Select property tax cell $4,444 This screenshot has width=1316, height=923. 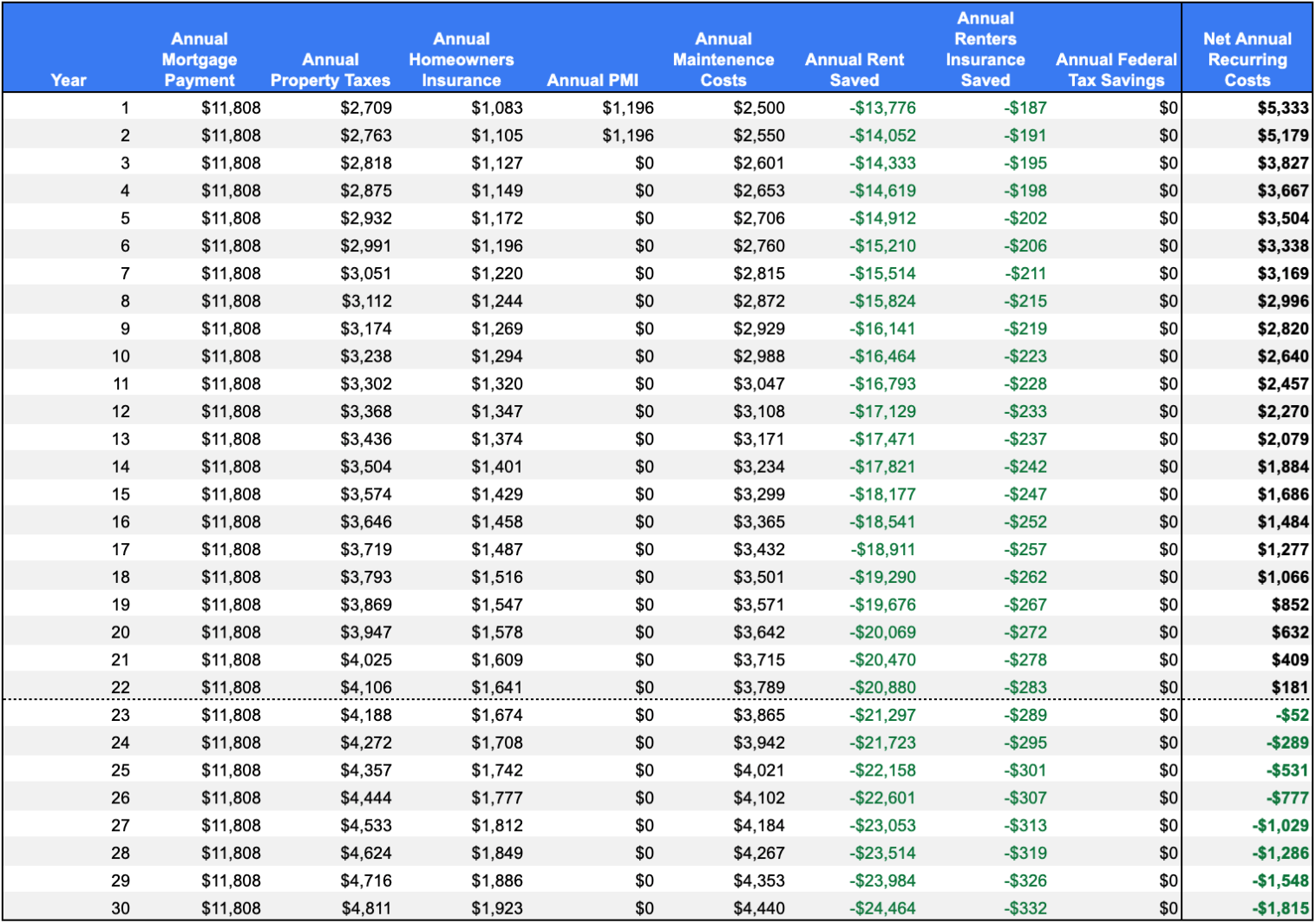[366, 798]
